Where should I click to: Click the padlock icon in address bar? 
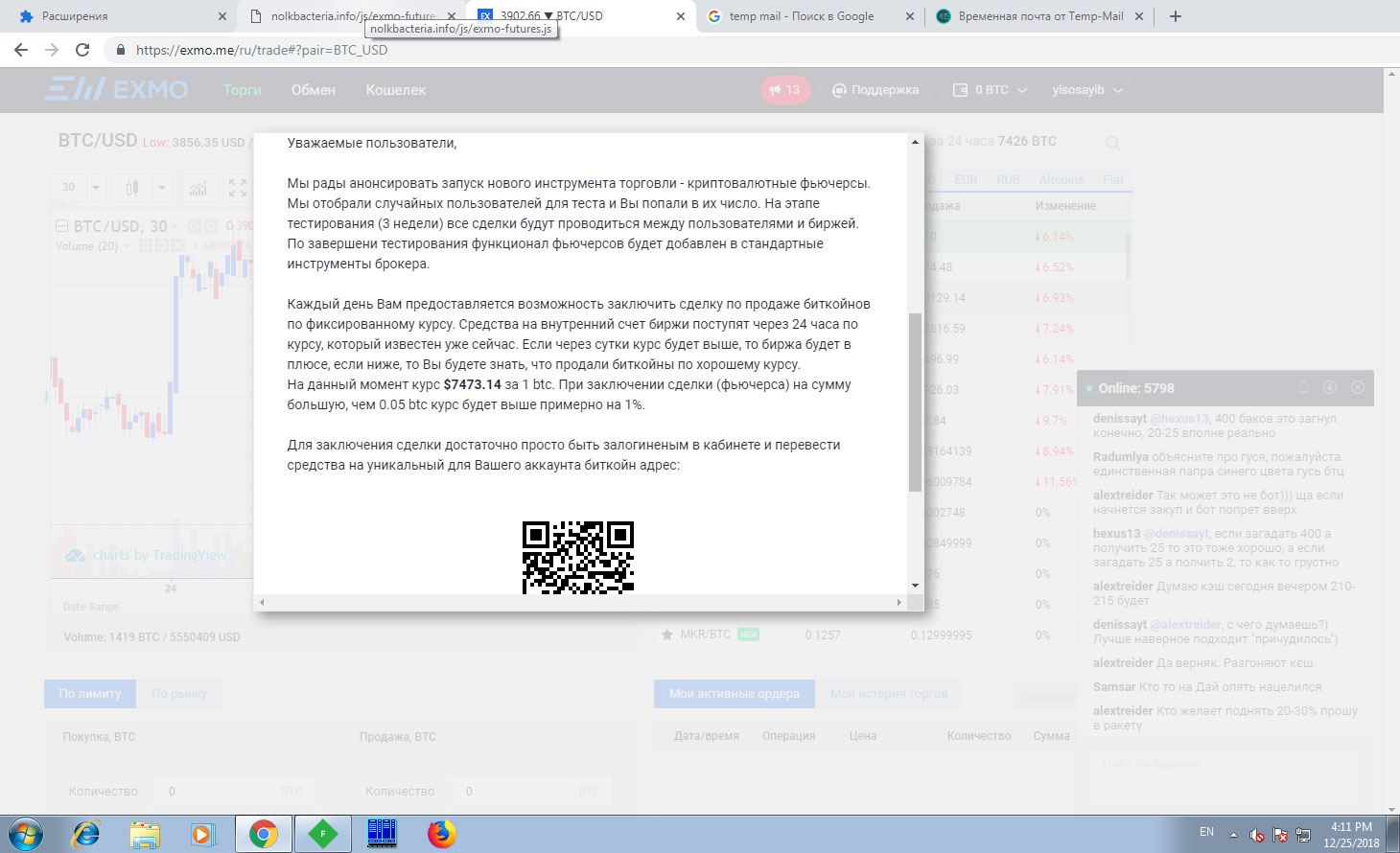pyautogui.click(x=121, y=50)
